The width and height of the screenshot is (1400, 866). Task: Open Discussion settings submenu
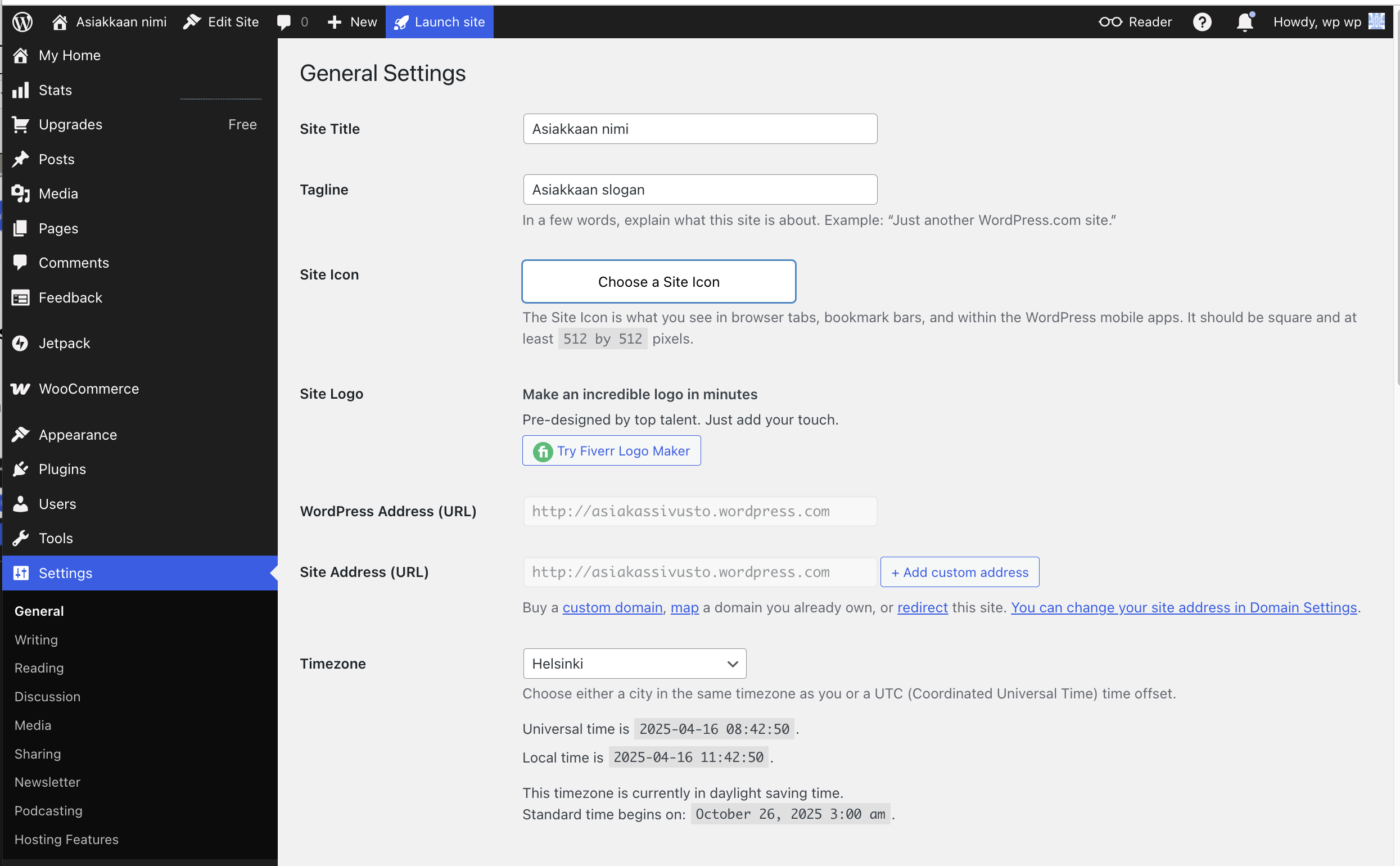[x=48, y=697]
